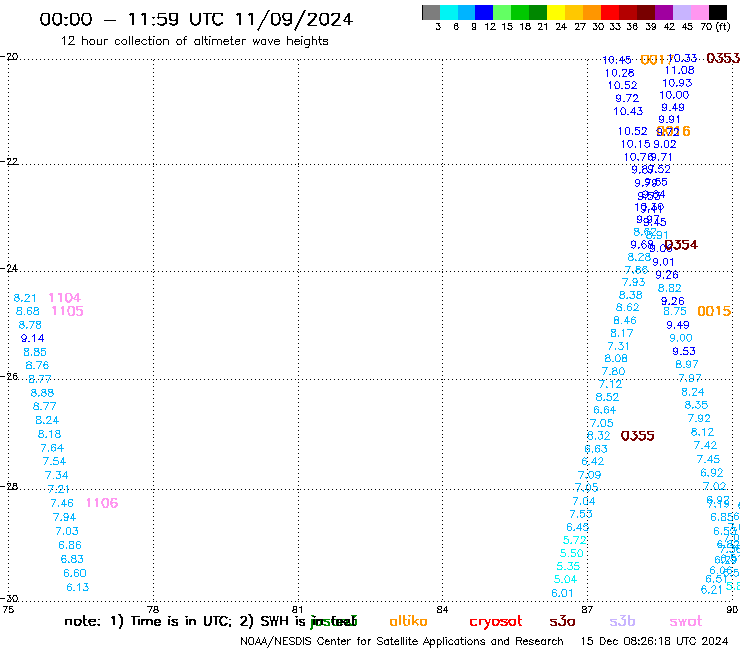
Task: Click the timestamp '15 Dec 08:26:18 UTC 2024'
Action: click(x=654, y=642)
